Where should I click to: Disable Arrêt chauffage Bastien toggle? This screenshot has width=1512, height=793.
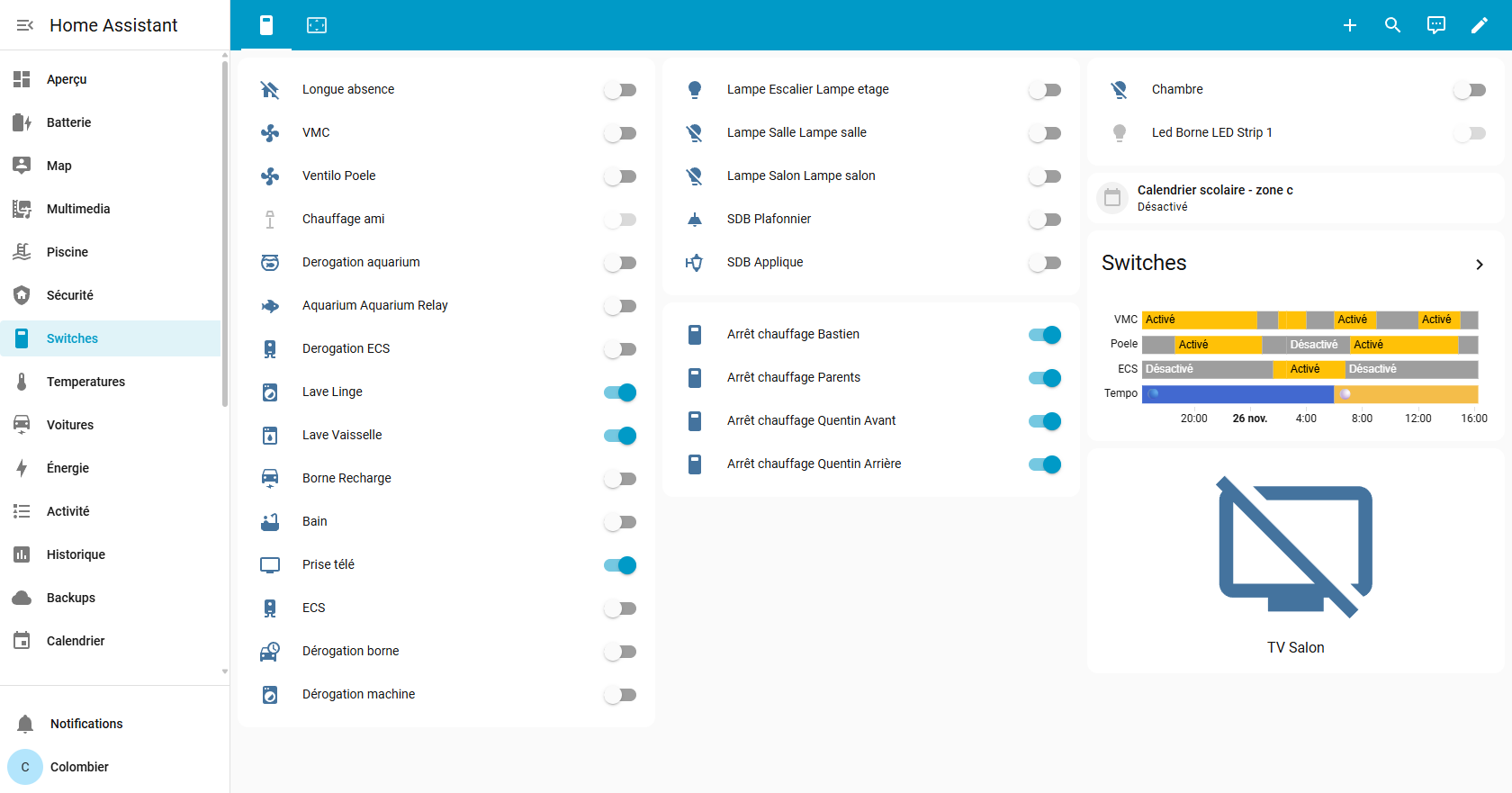(x=1045, y=335)
